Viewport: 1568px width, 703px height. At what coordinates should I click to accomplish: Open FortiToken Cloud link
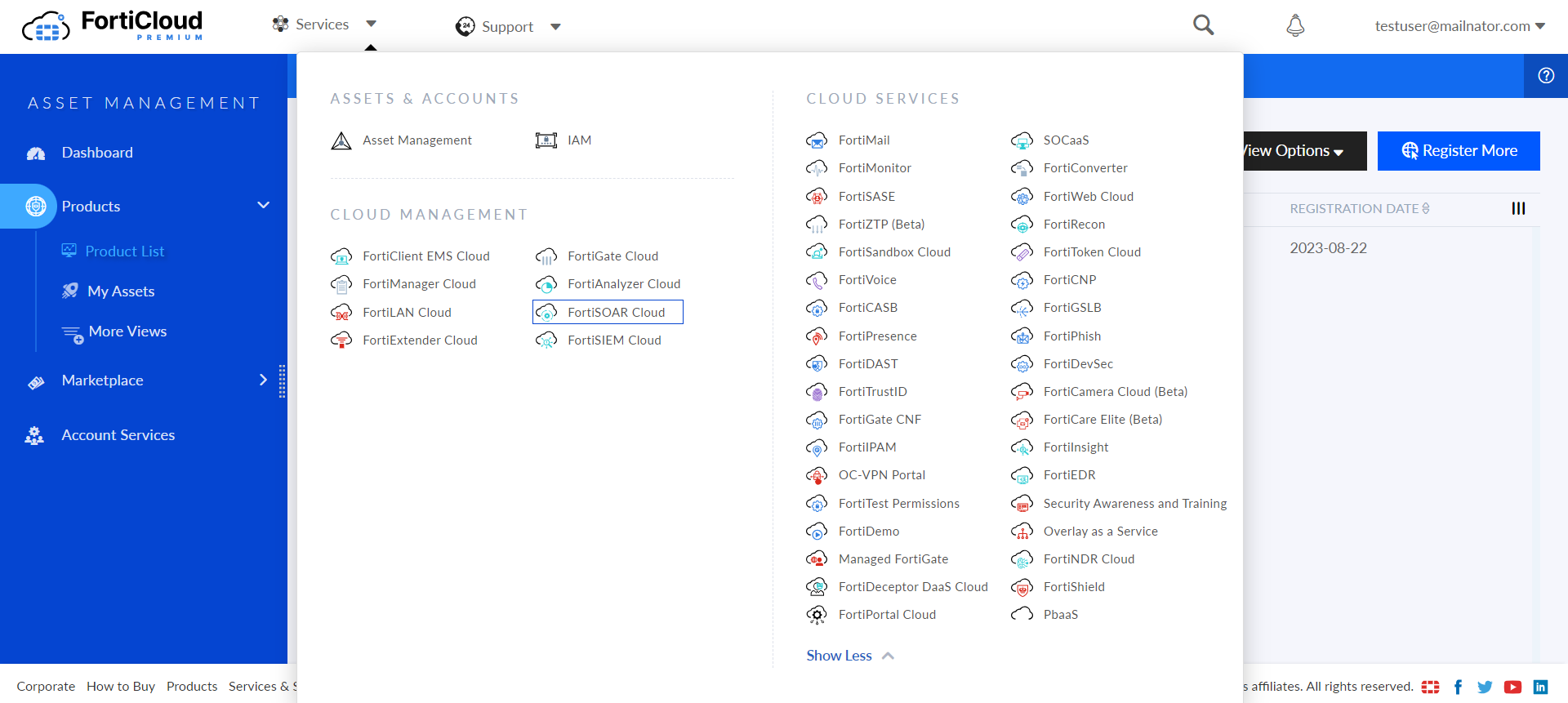point(1092,252)
